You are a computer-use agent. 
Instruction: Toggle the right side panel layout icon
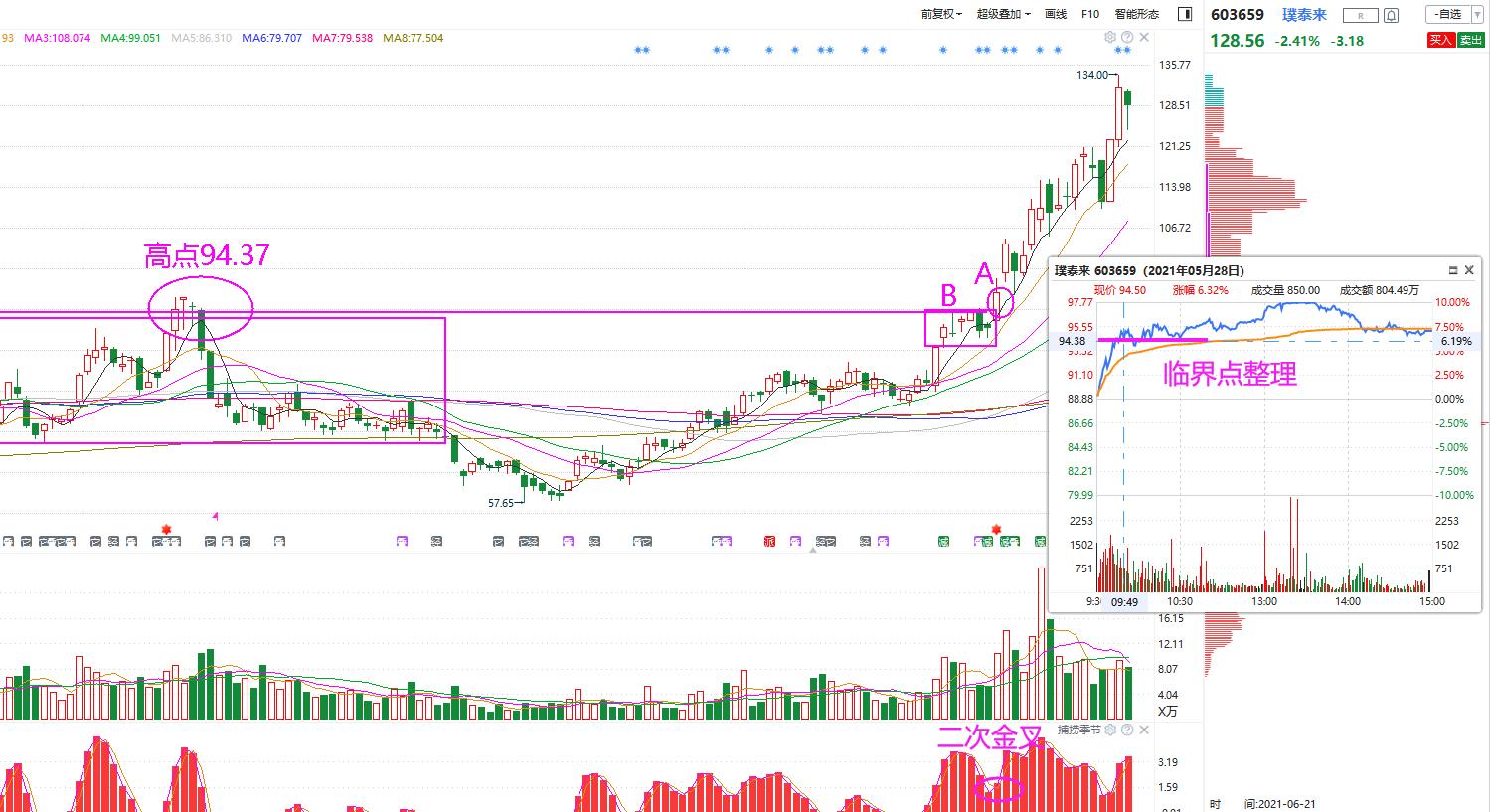coord(1184,14)
